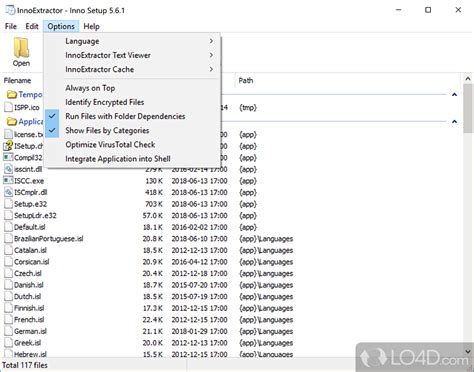Sort by the Filename column header
474x372 pixels.
[17, 80]
